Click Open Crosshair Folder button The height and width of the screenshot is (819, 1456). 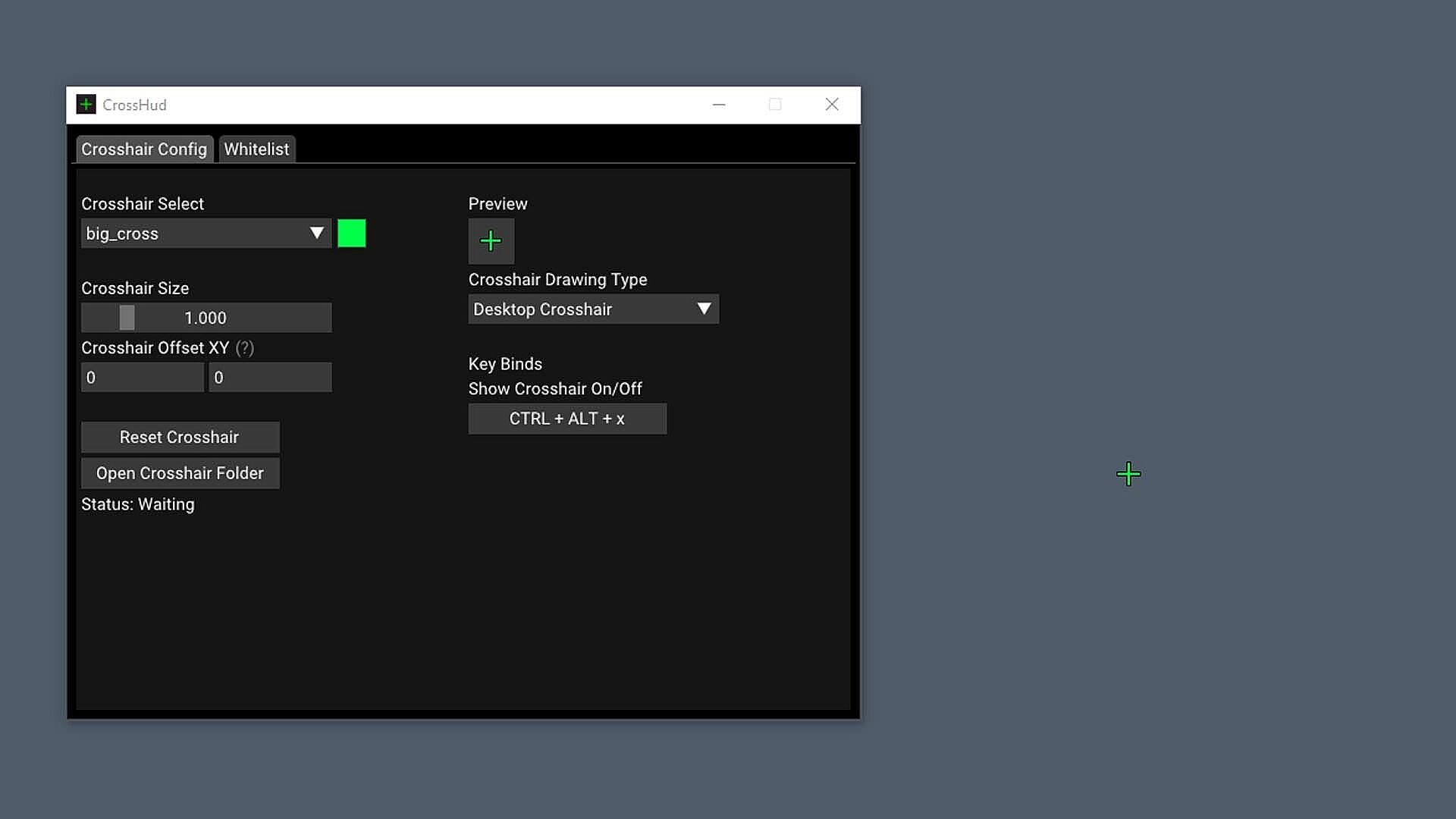[180, 473]
